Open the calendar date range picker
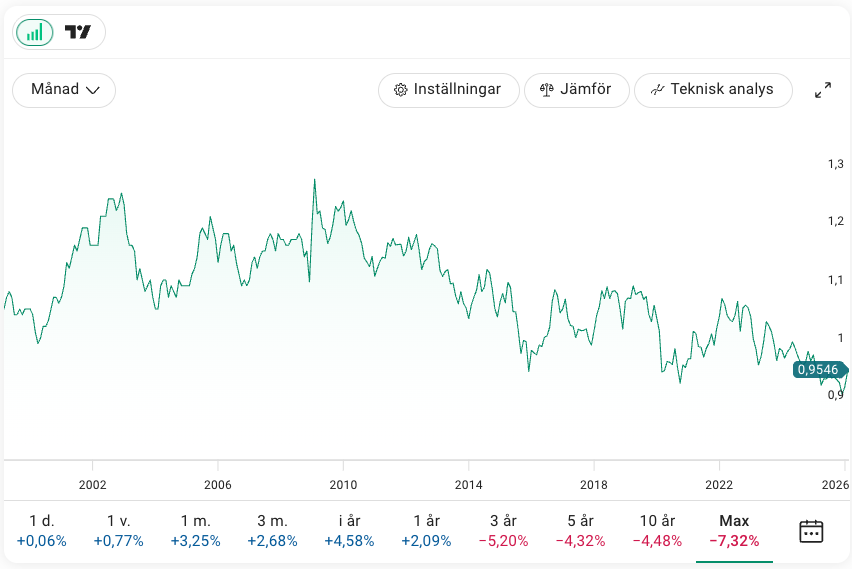 point(811,531)
